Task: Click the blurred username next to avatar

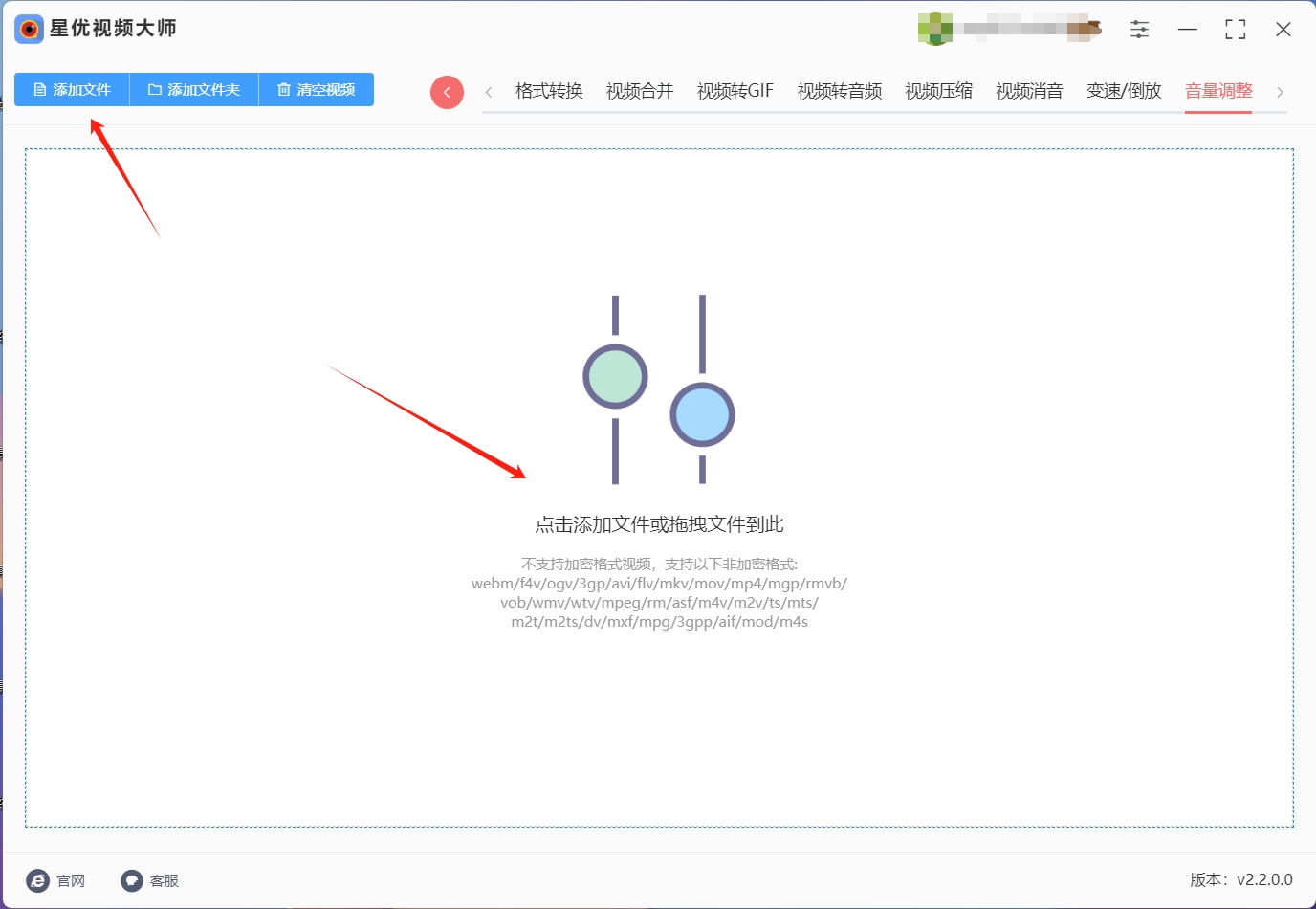Action: click(1031, 28)
